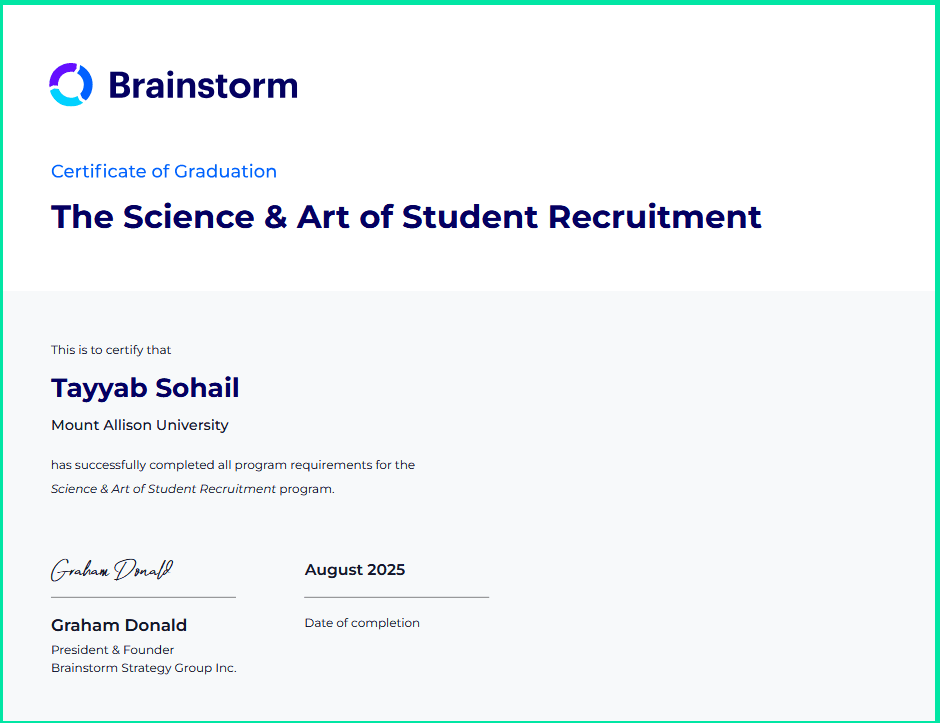This screenshot has width=940, height=723.
Task: Click the handwritten Graham Donald signature
Action: tap(112, 570)
